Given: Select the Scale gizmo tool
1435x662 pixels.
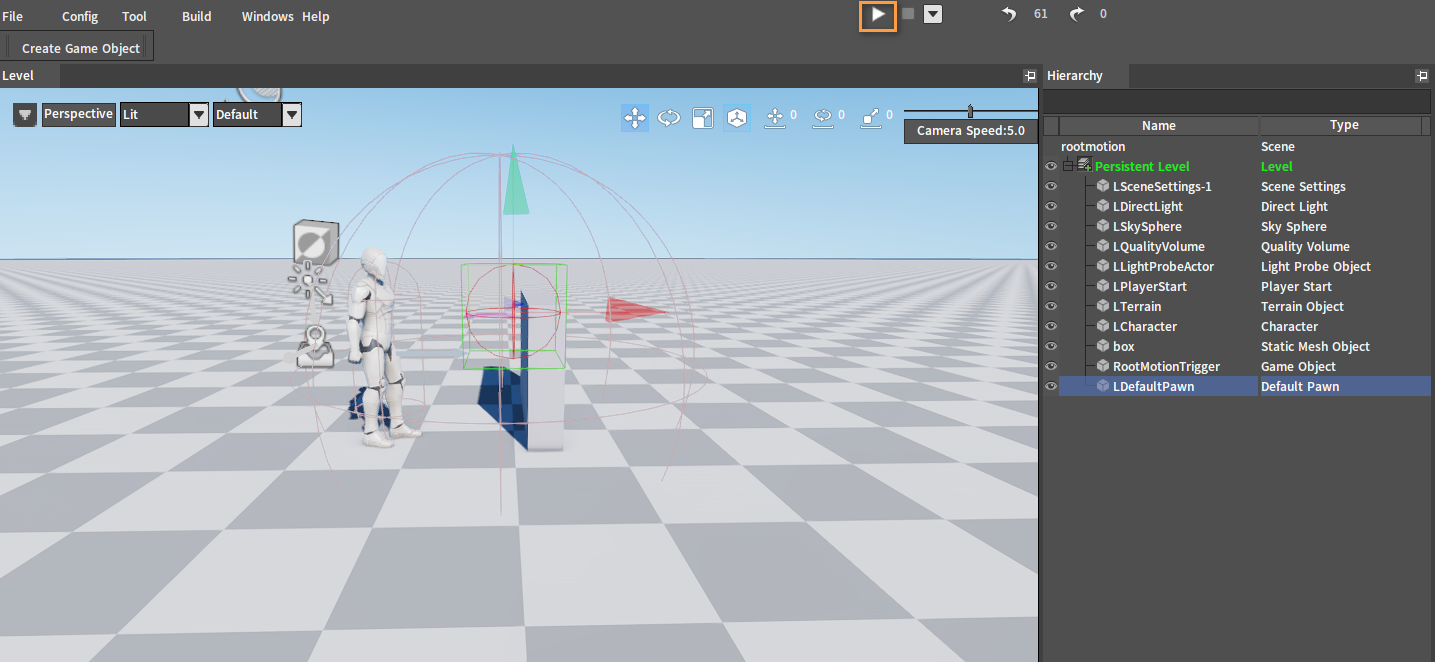Looking at the screenshot, I should click(703, 118).
